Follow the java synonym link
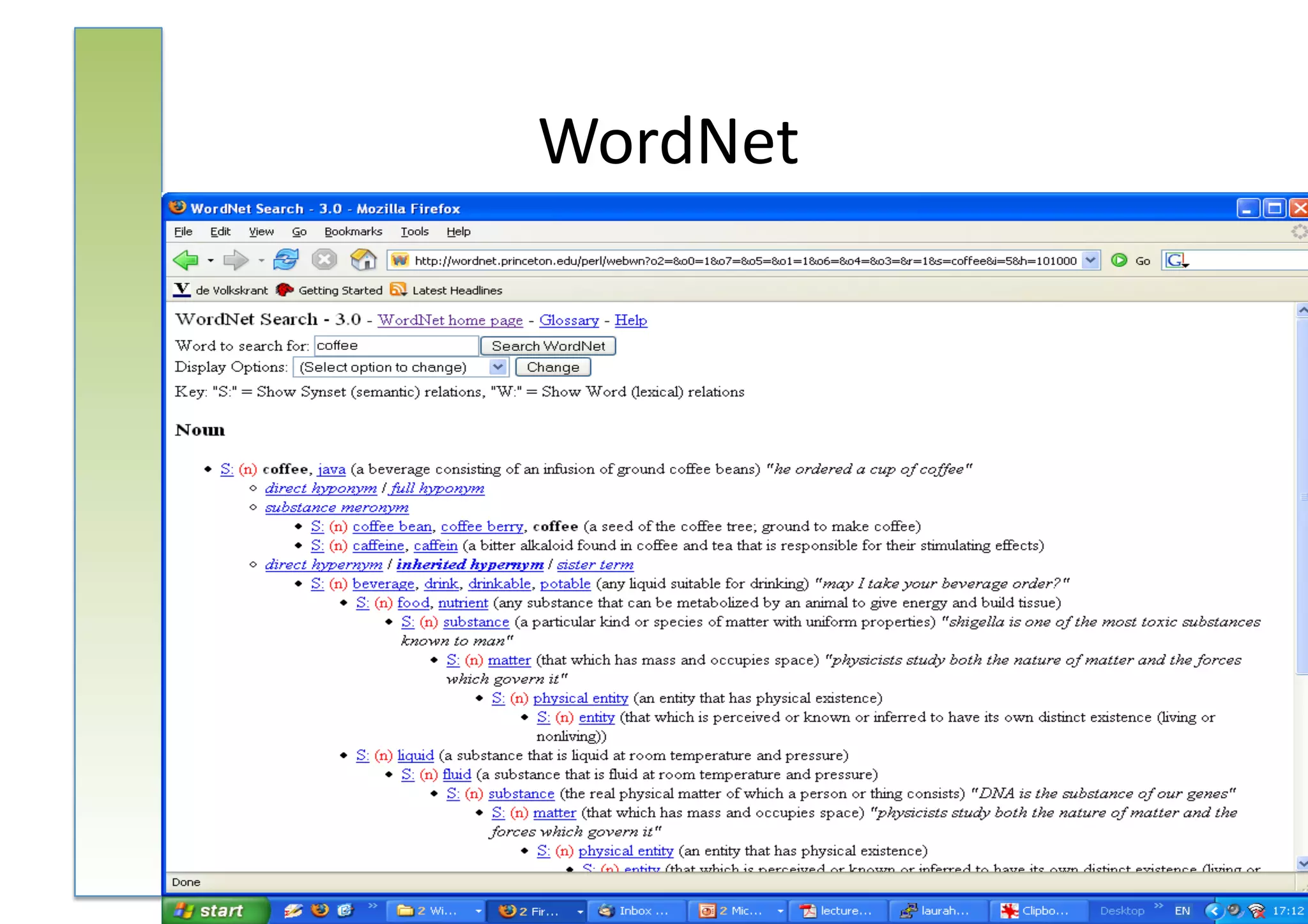Viewport: 1308px width, 924px height. point(331,469)
